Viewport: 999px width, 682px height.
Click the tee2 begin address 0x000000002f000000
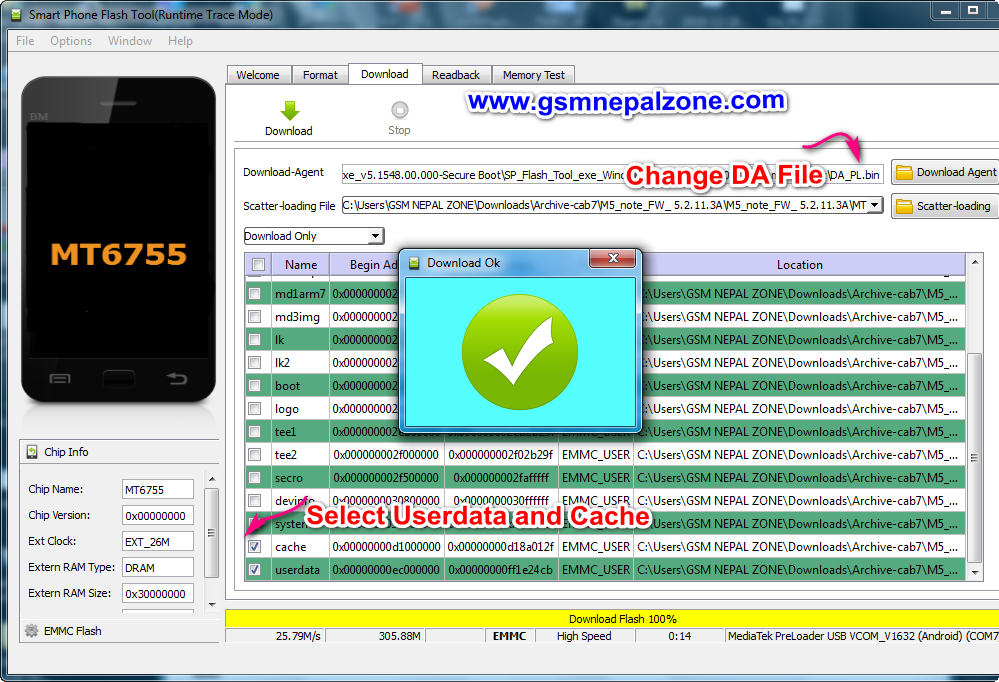click(x=386, y=454)
